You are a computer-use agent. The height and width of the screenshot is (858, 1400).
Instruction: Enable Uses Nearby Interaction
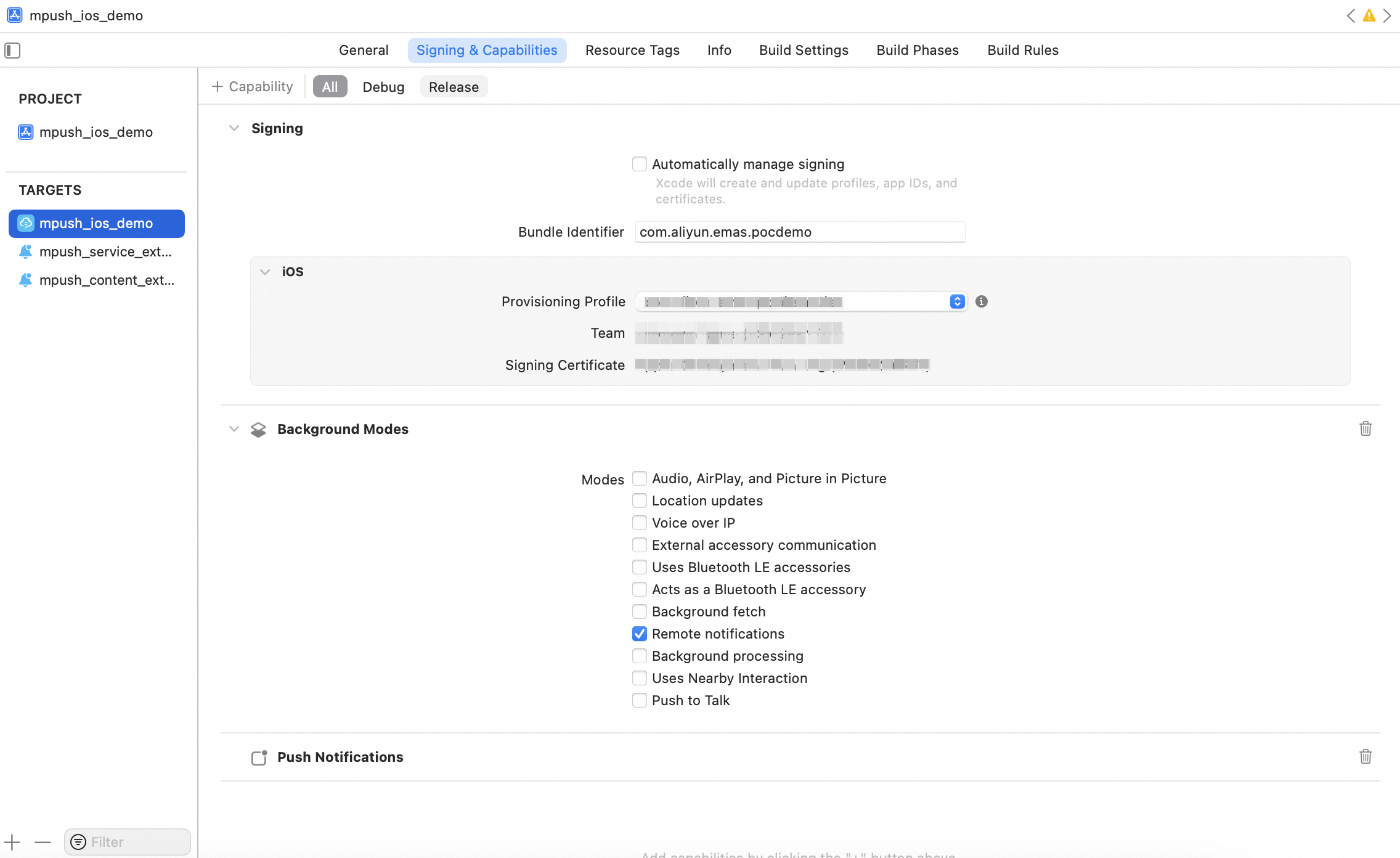click(640, 678)
